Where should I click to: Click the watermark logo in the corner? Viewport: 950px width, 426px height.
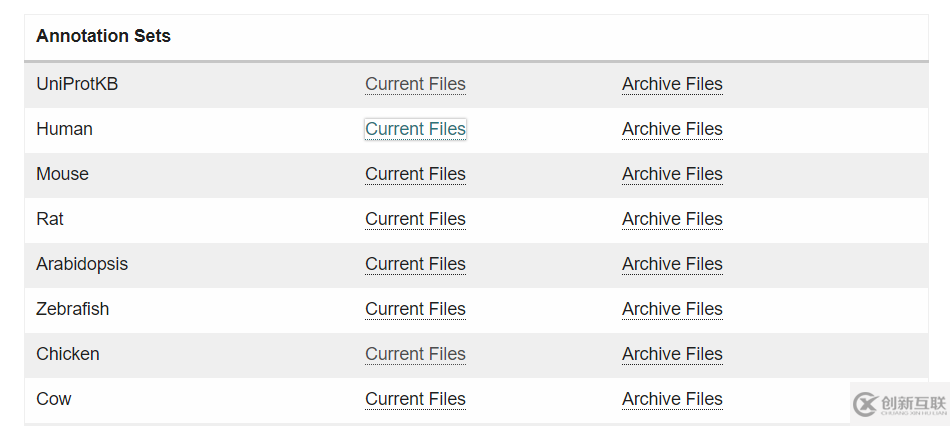[x=899, y=403]
